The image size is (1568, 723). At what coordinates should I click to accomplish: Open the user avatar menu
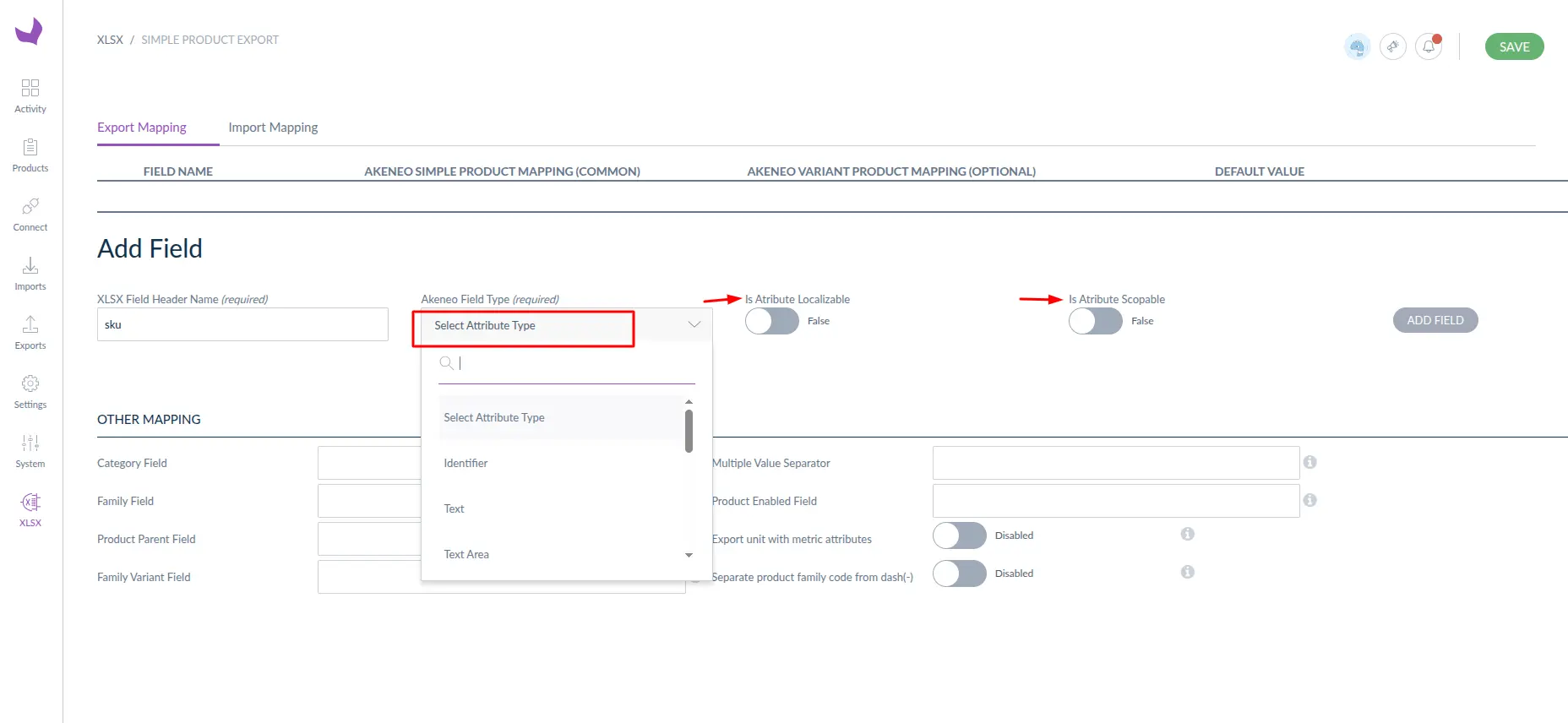[x=1357, y=46]
